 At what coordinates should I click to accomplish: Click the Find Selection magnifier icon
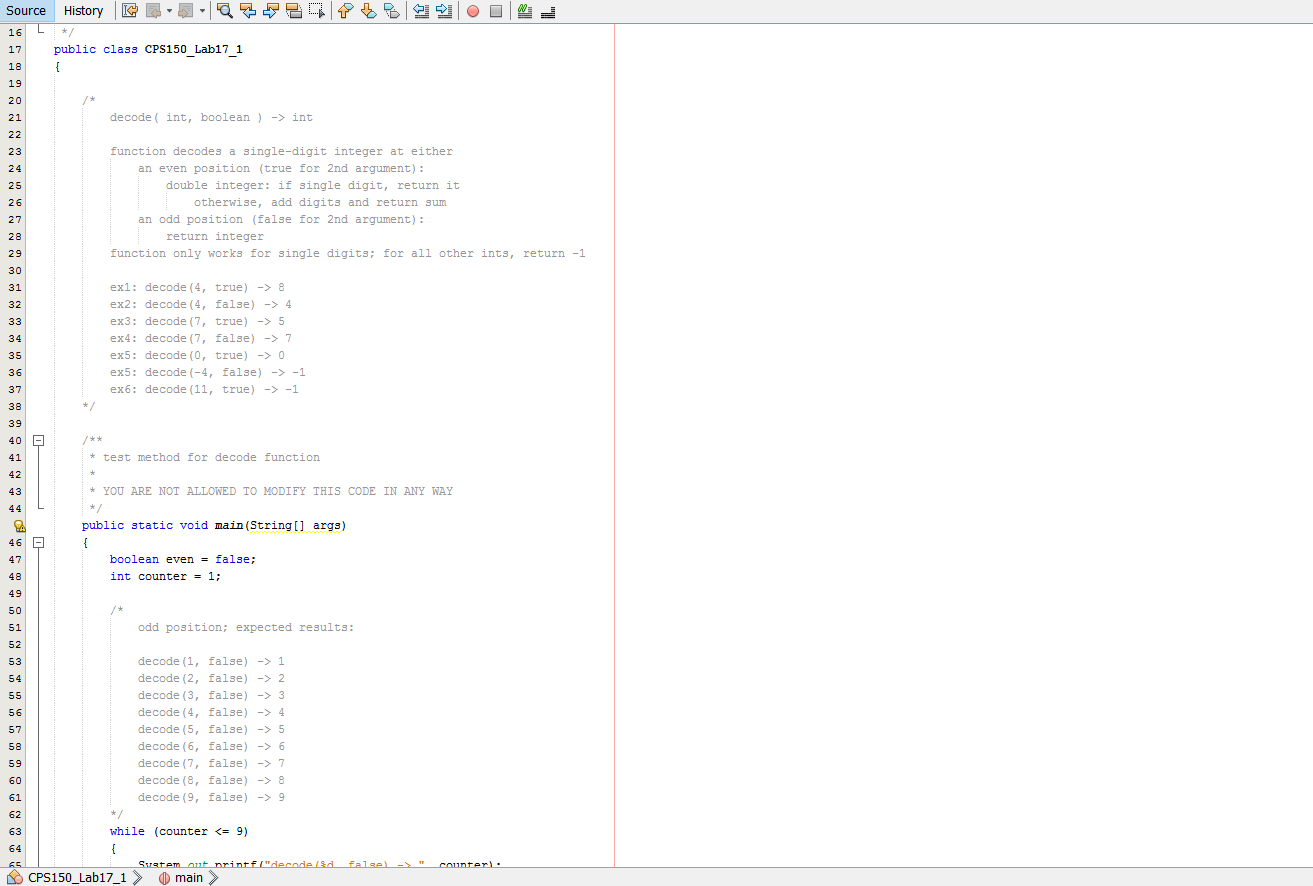[x=224, y=11]
